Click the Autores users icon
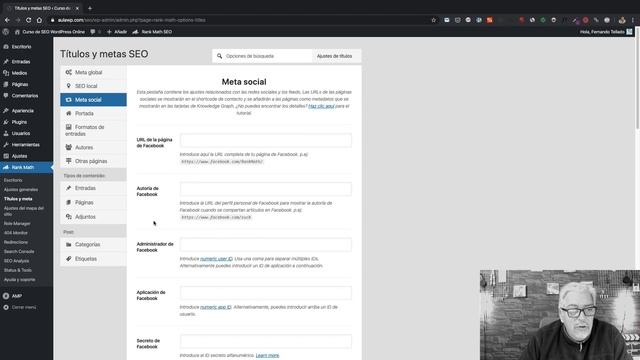Screen dimensions: 640x360 [69, 147]
